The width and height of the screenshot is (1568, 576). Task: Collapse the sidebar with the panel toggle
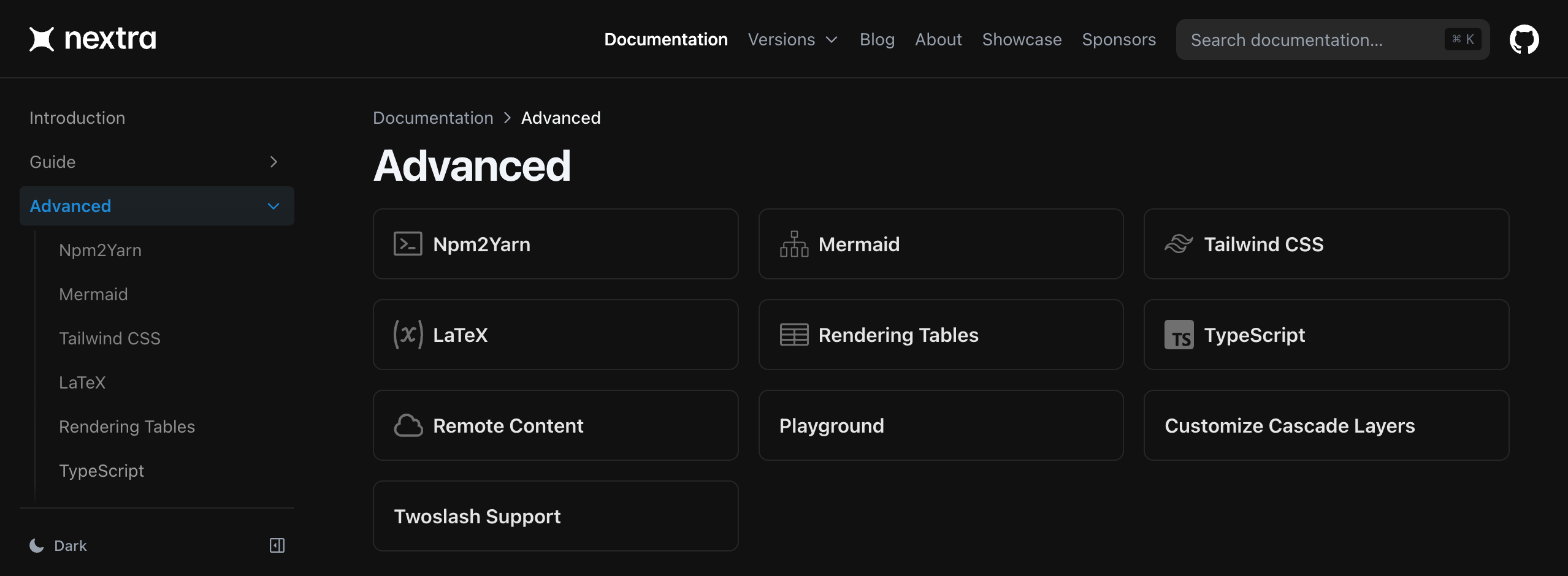[x=277, y=545]
